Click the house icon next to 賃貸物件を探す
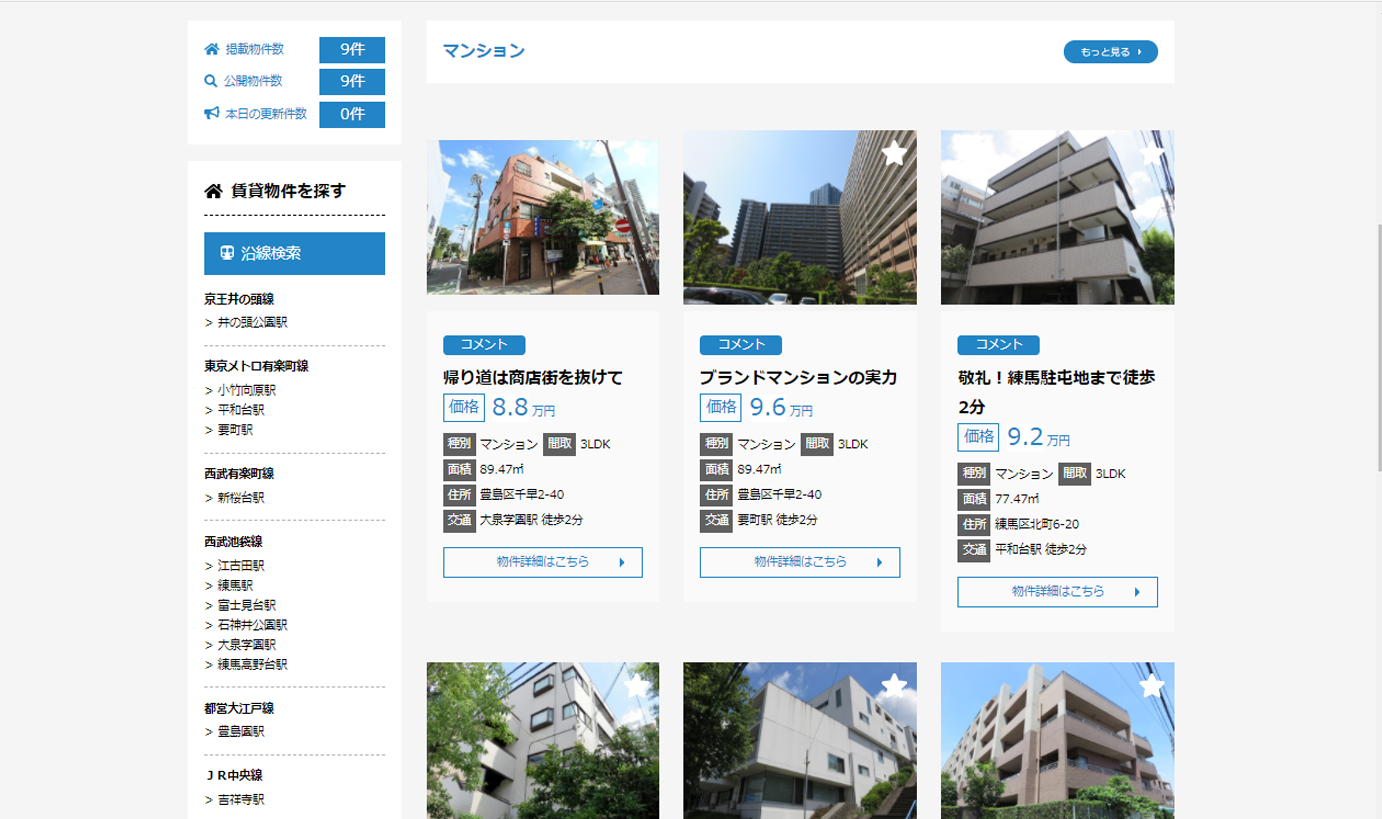The width and height of the screenshot is (1382, 819). point(213,191)
